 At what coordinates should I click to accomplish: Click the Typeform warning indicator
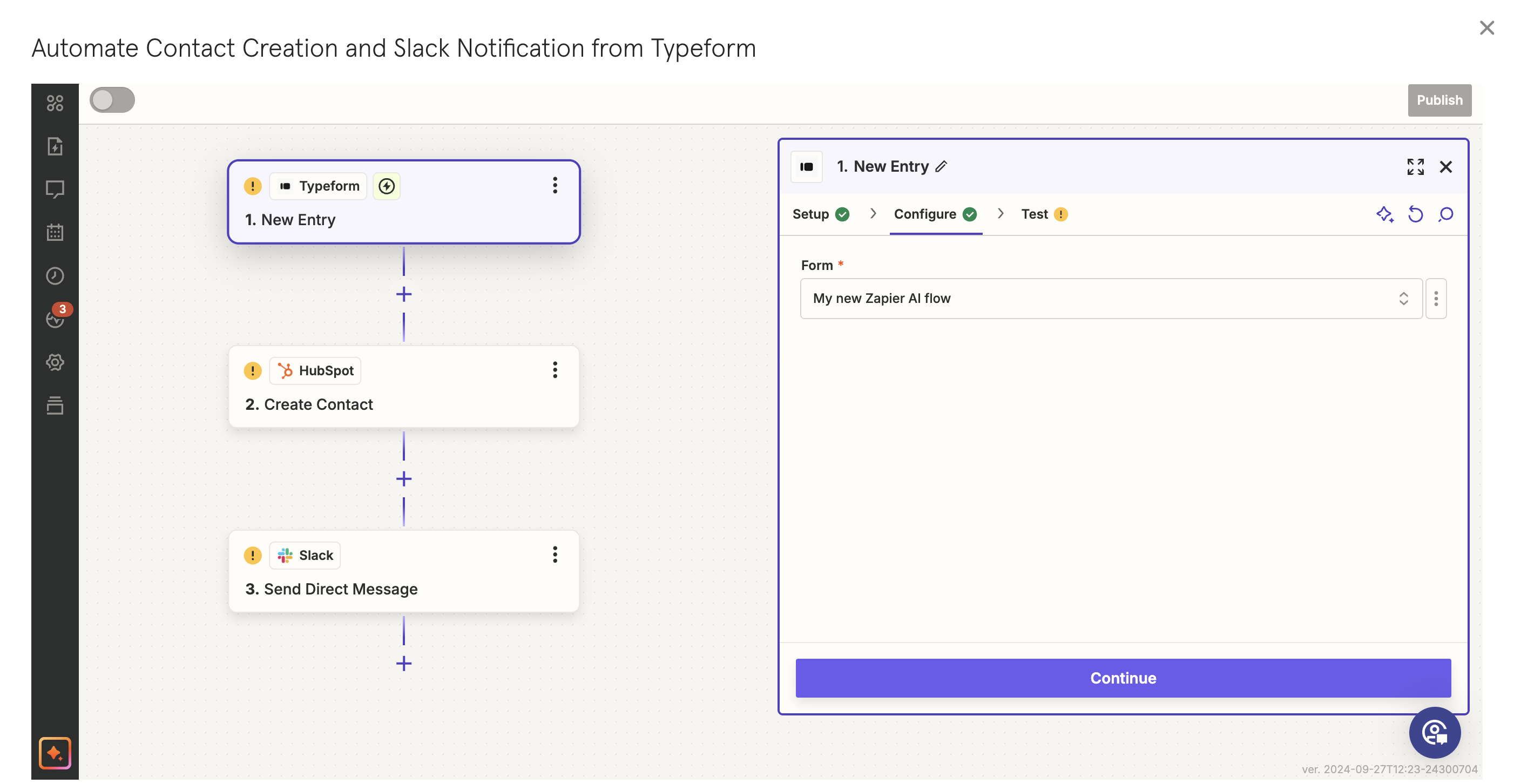click(x=252, y=186)
